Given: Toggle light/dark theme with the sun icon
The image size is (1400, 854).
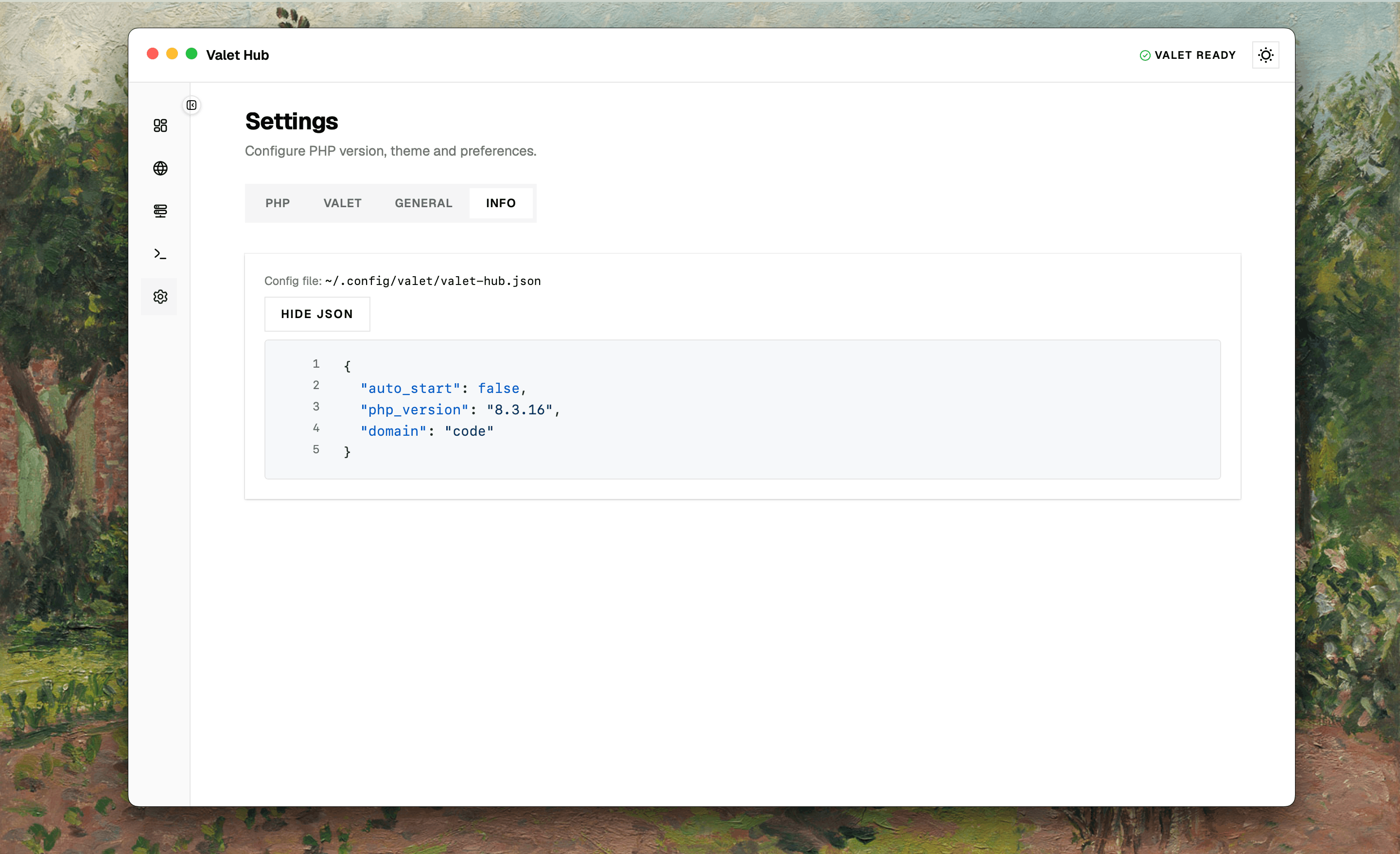Looking at the screenshot, I should point(1265,55).
